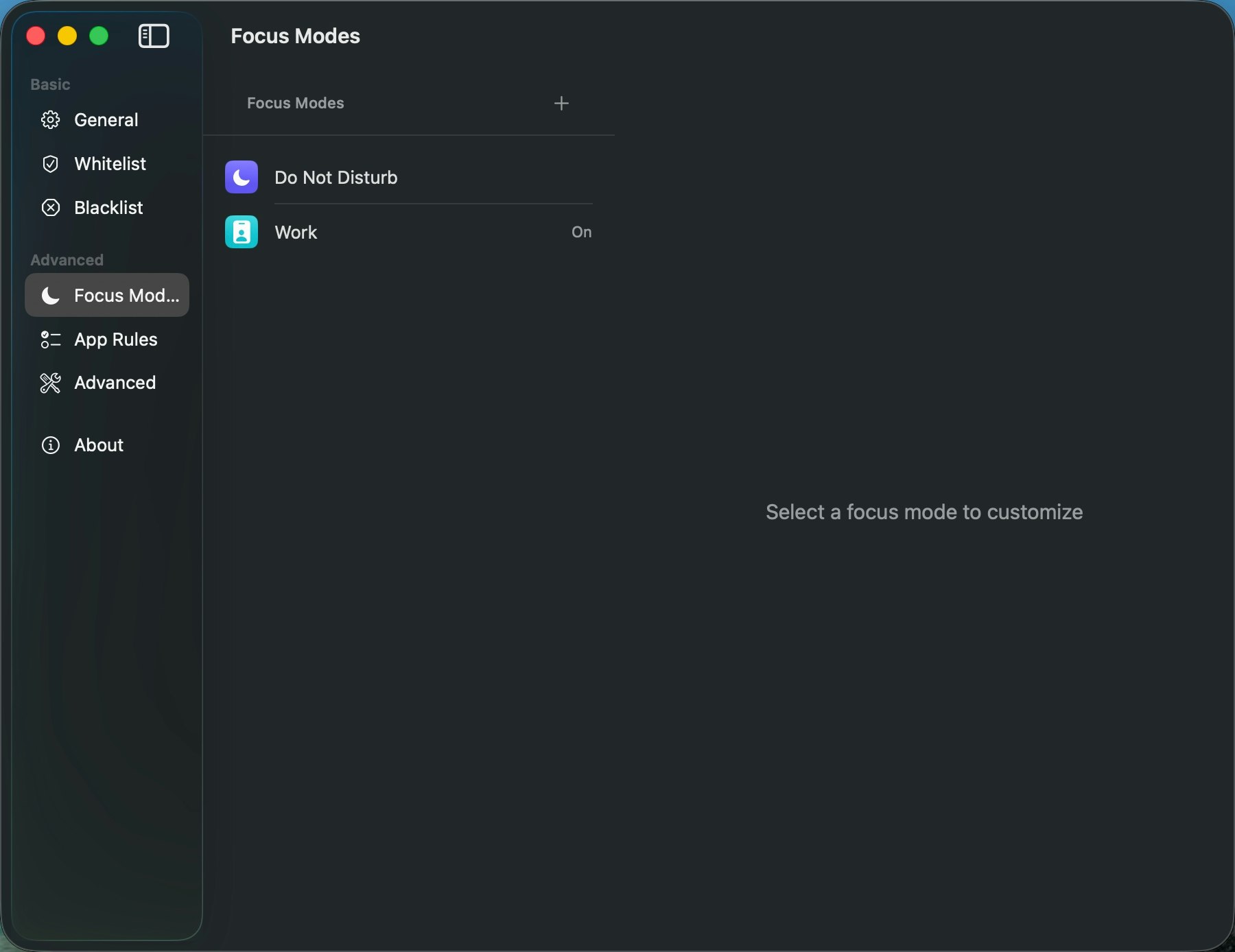
Task: Switch to the Whitelist section
Action: point(110,163)
